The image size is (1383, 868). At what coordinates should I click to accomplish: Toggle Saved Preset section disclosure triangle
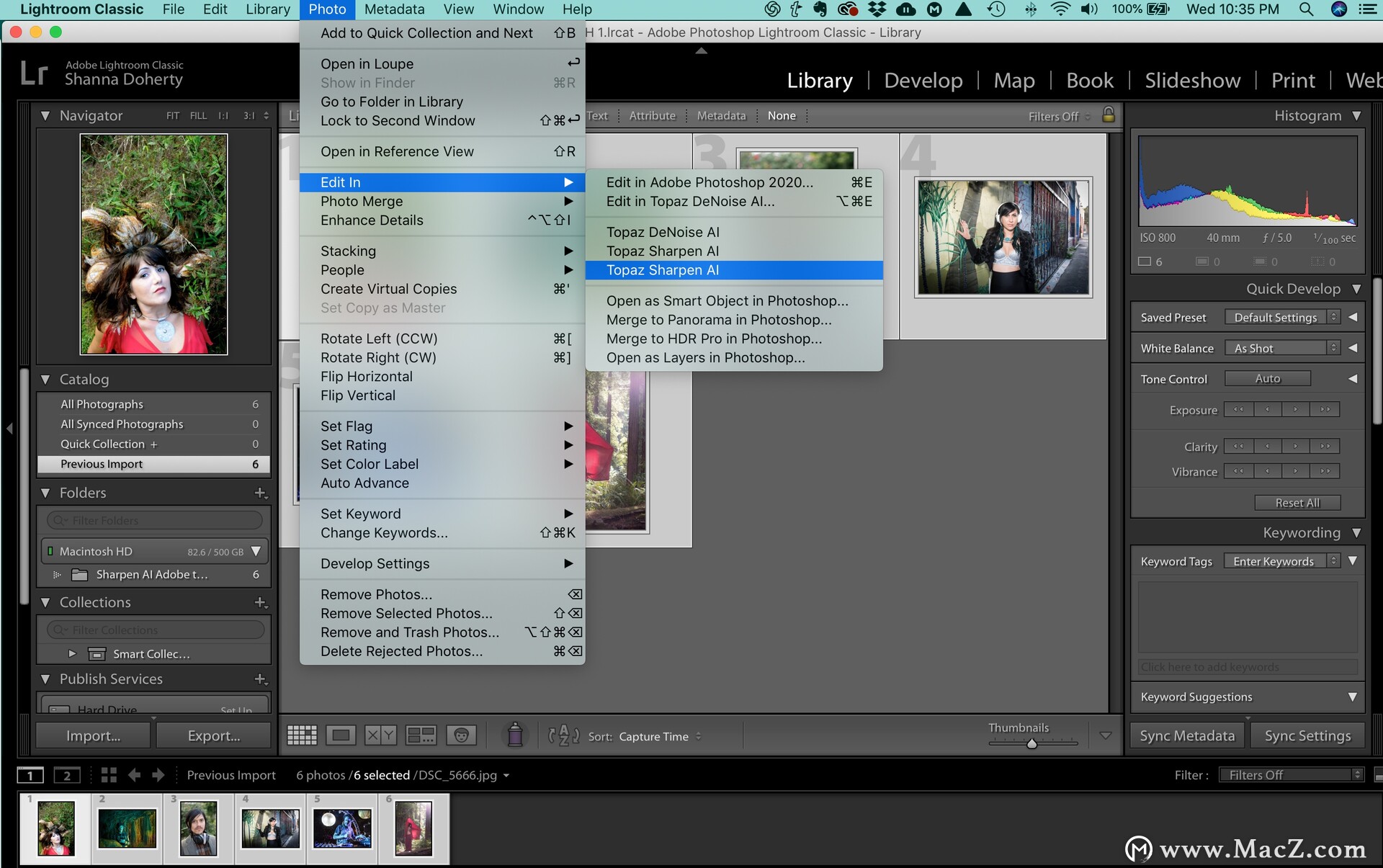(x=1353, y=317)
